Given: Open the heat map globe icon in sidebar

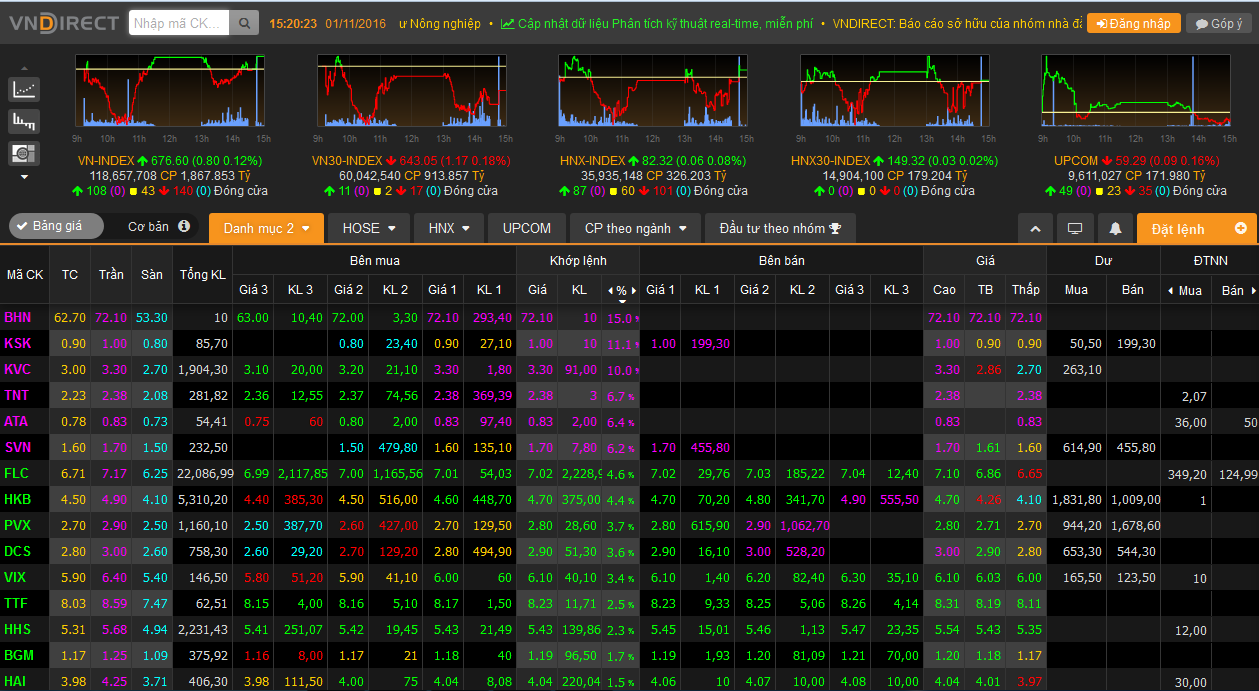Looking at the screenshot, I should [25, 153].
